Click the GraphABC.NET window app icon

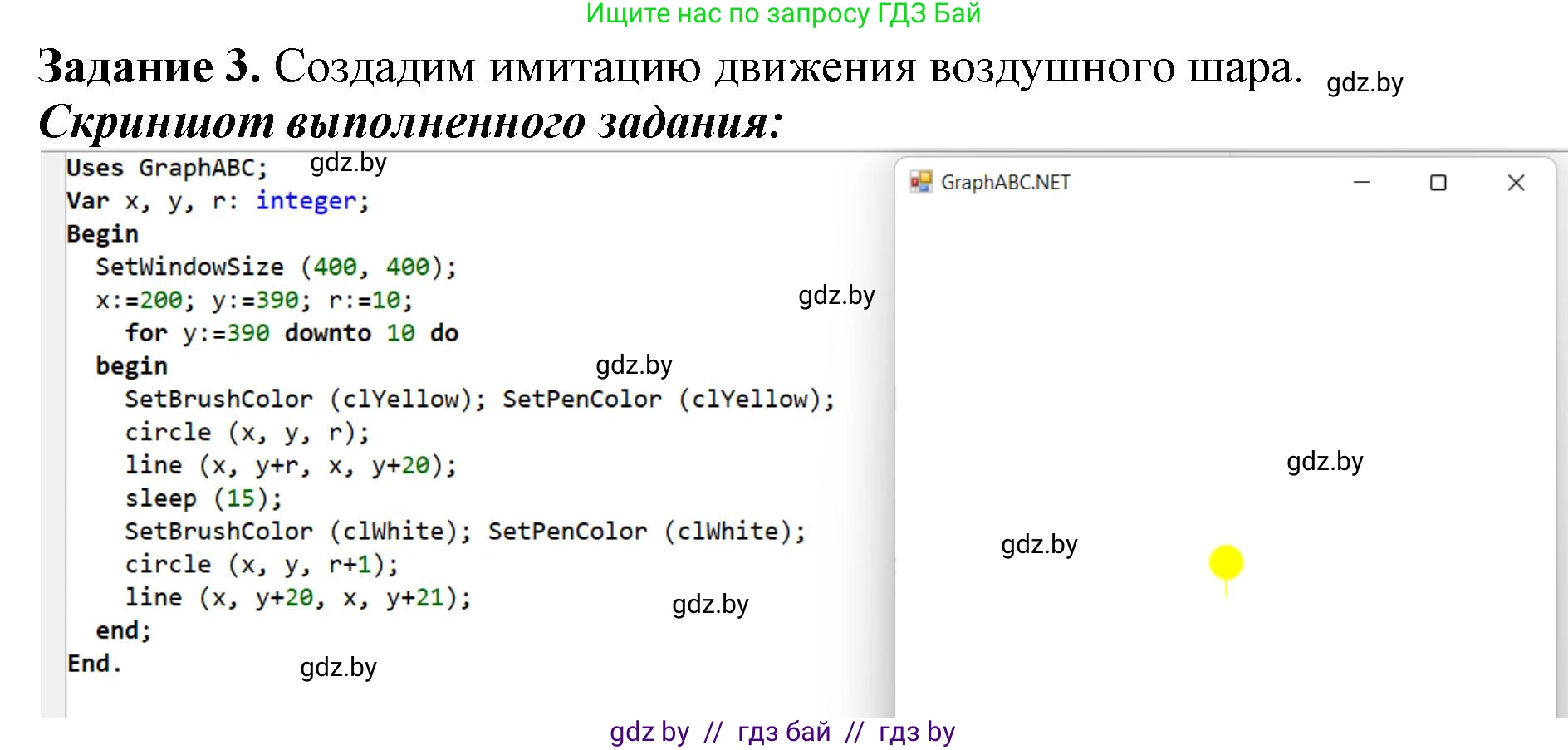(920, 182)
